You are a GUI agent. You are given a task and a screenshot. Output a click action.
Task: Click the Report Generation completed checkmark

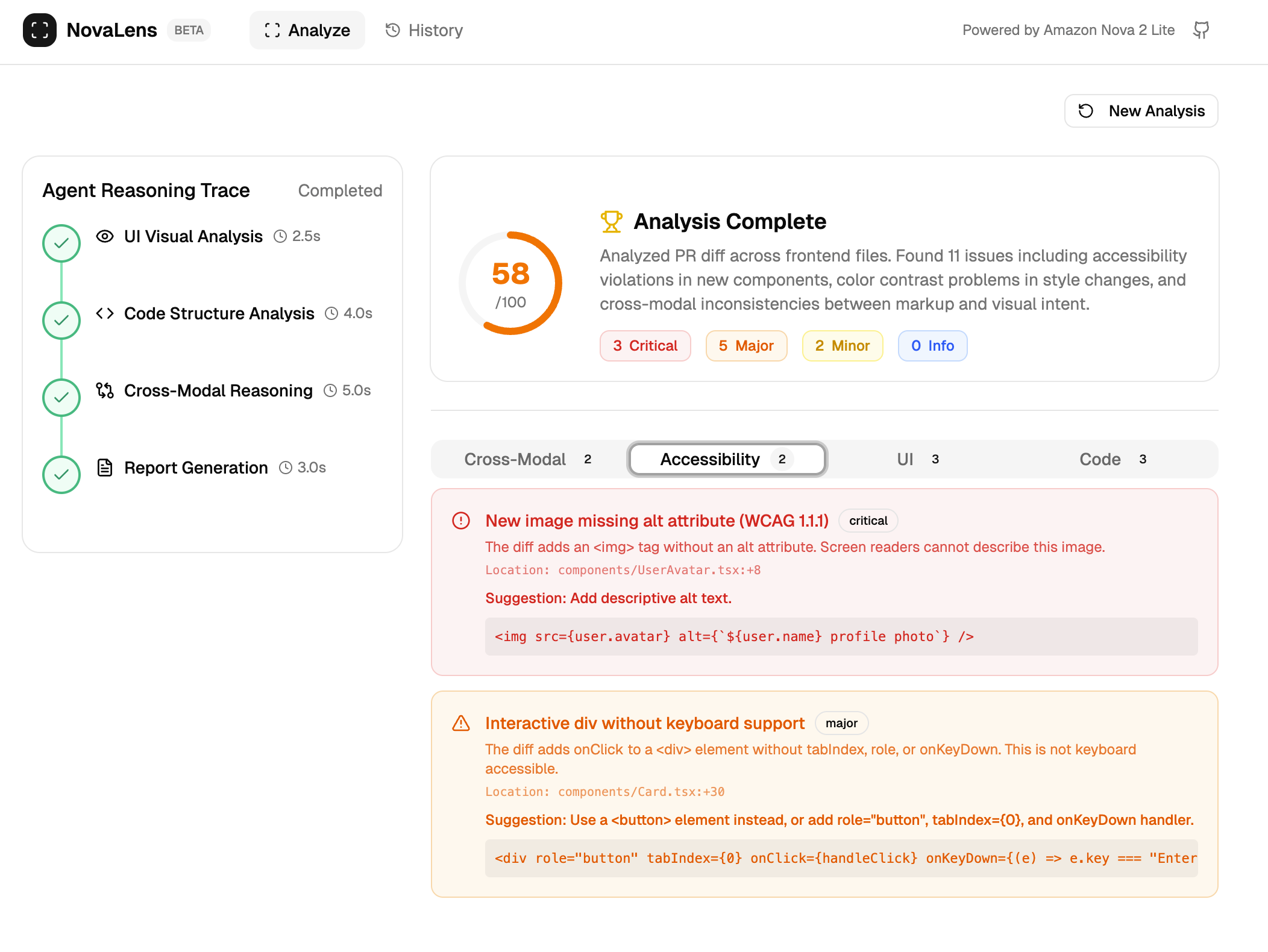click(61, 475)
